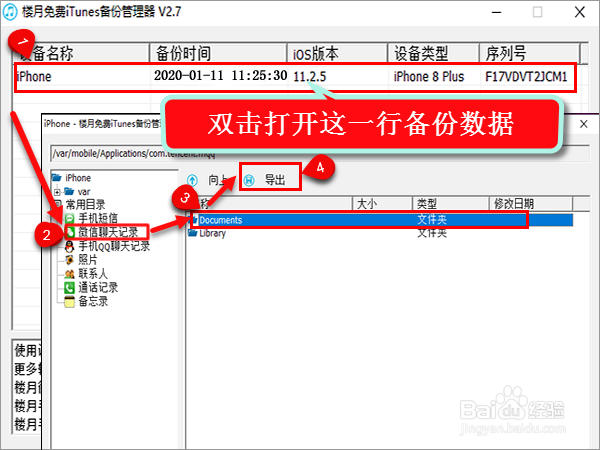Image resolution: width=600 pixels, height=450 pixels.
Task: Click the call log (通话记录) phone icon
Action: 69,288
